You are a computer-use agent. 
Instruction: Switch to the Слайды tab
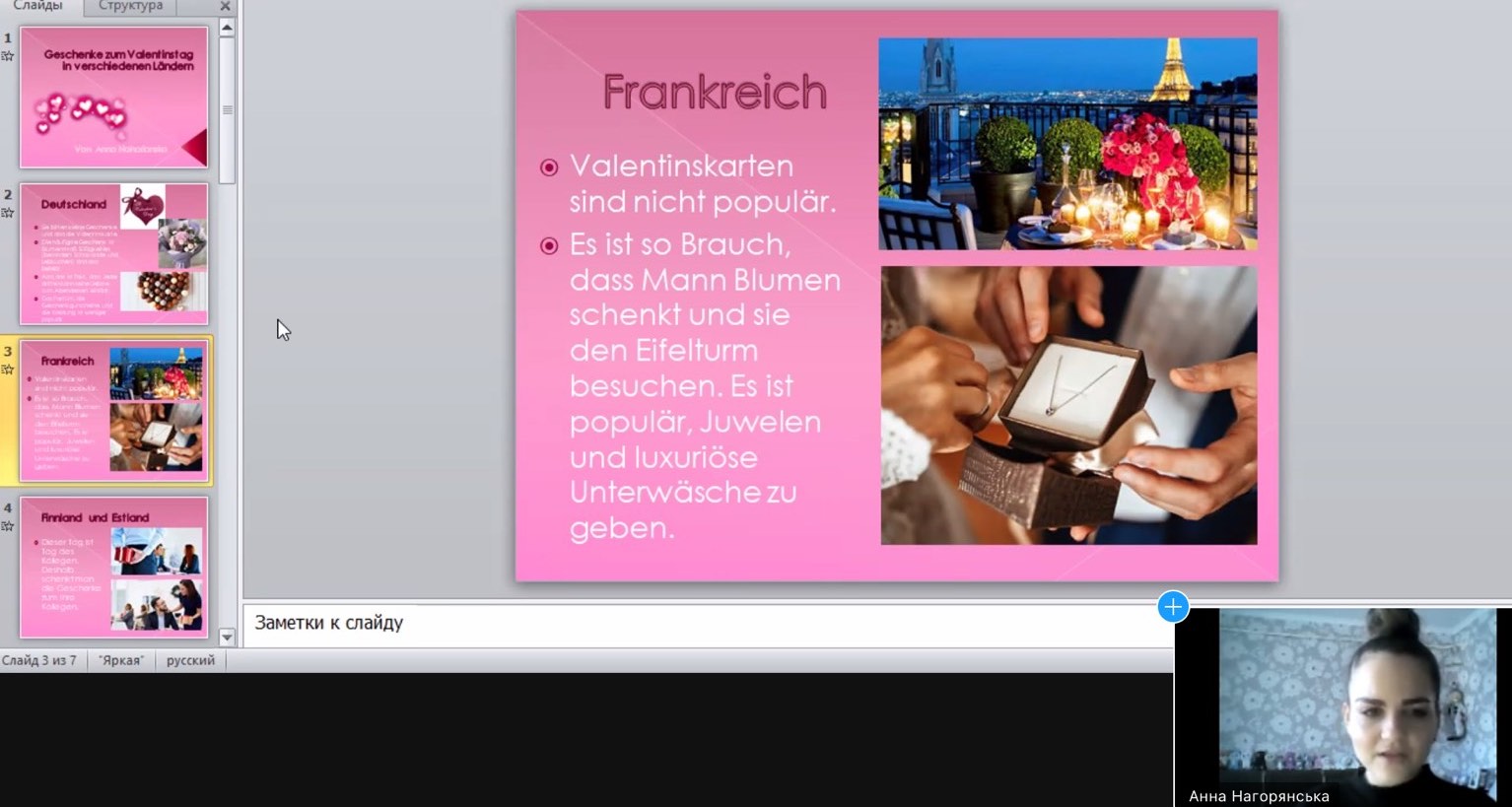tap(37, 6)
